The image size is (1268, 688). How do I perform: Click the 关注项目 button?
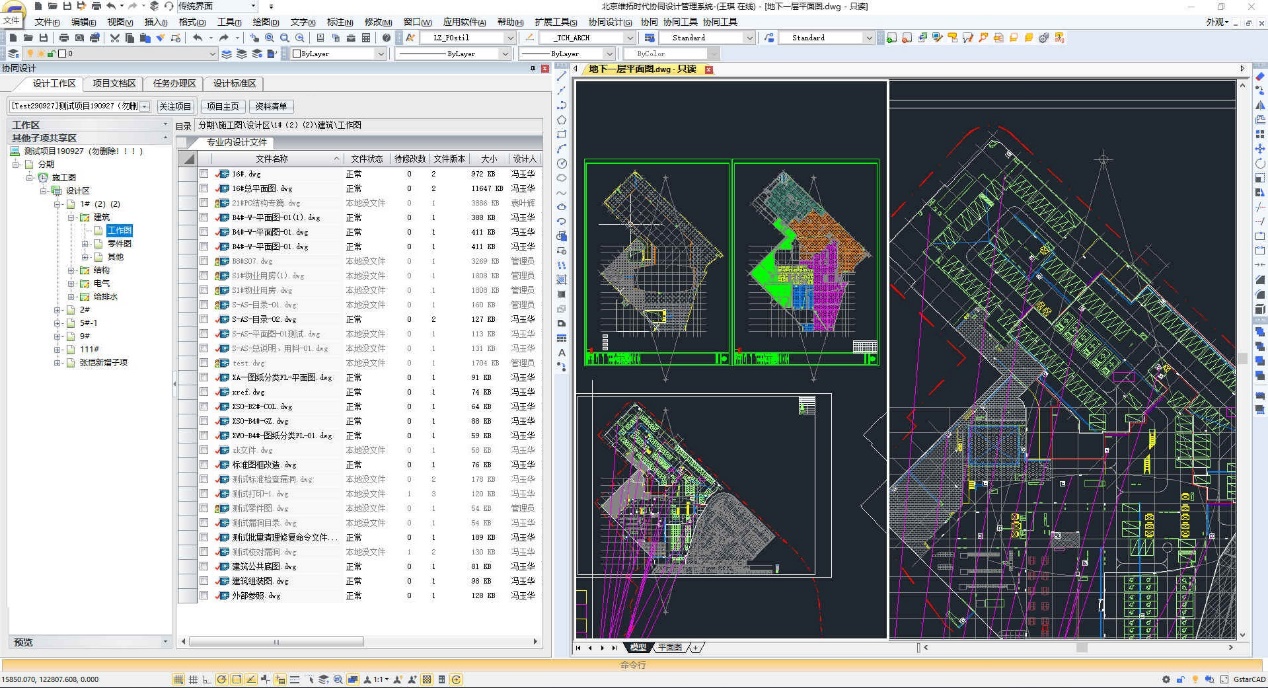[x=175, y=106]
